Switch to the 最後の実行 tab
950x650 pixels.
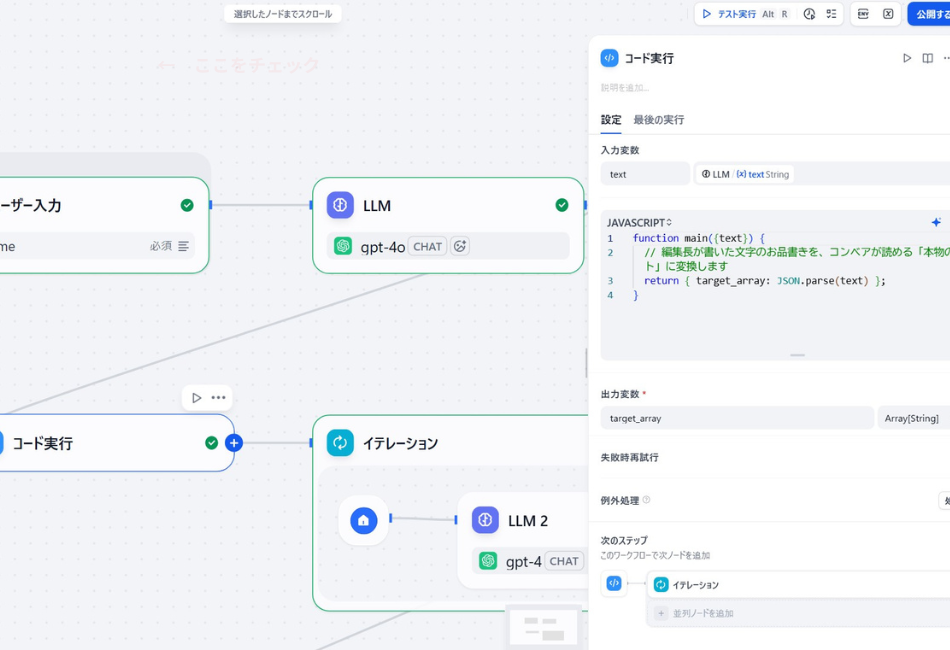point(658,120)
